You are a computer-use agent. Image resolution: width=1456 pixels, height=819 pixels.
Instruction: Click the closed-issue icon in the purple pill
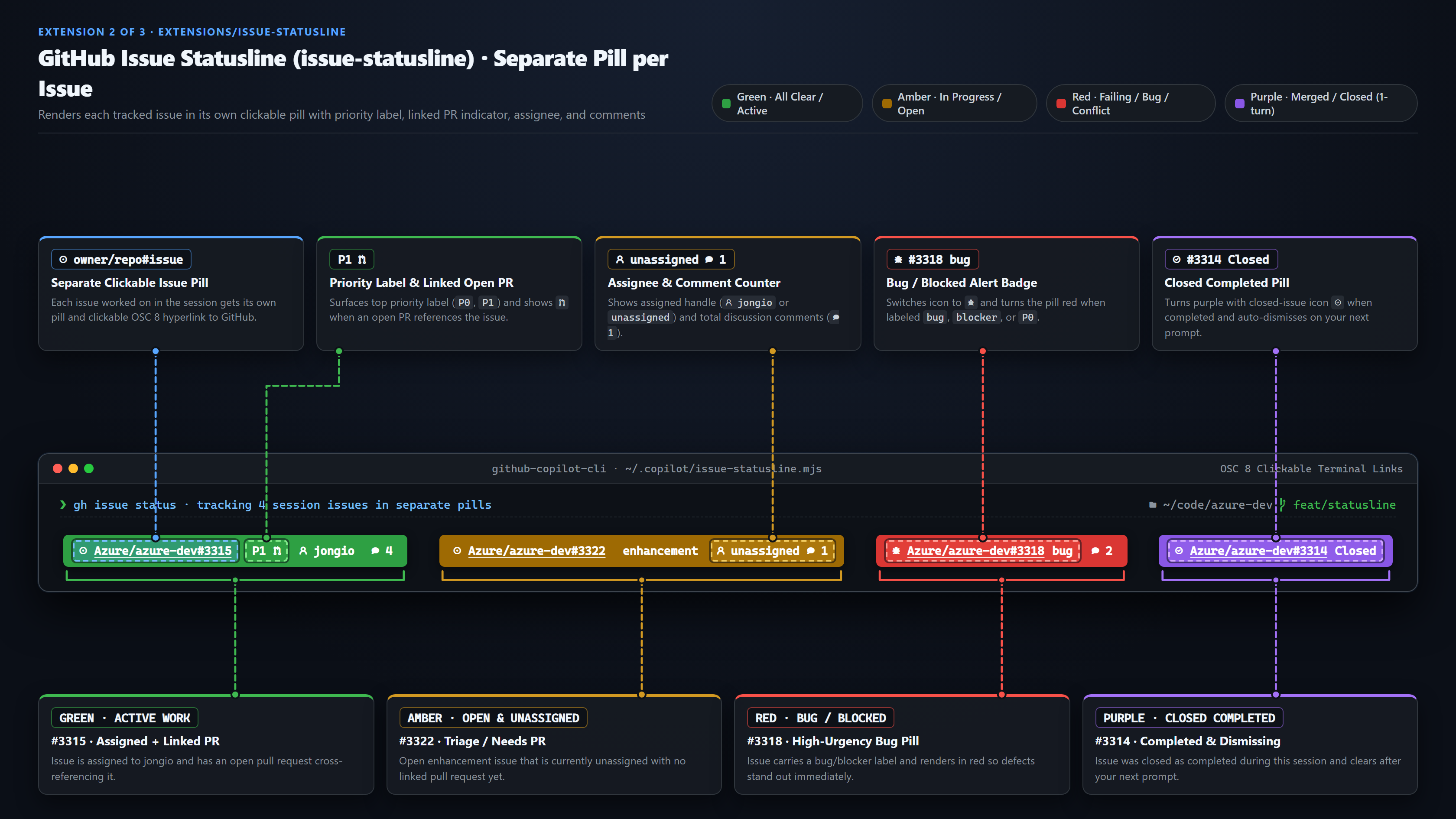click(x=1179, y=550)
